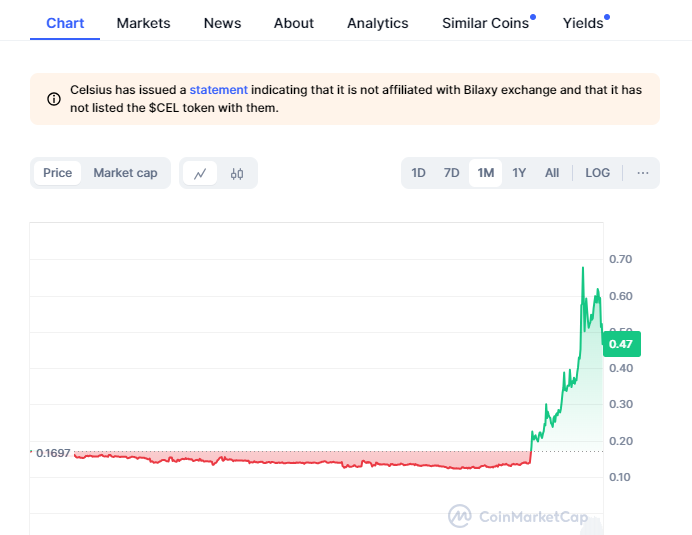Choose the 1M time range
This screenshot has height=535, width=692.
coord(485,173)
